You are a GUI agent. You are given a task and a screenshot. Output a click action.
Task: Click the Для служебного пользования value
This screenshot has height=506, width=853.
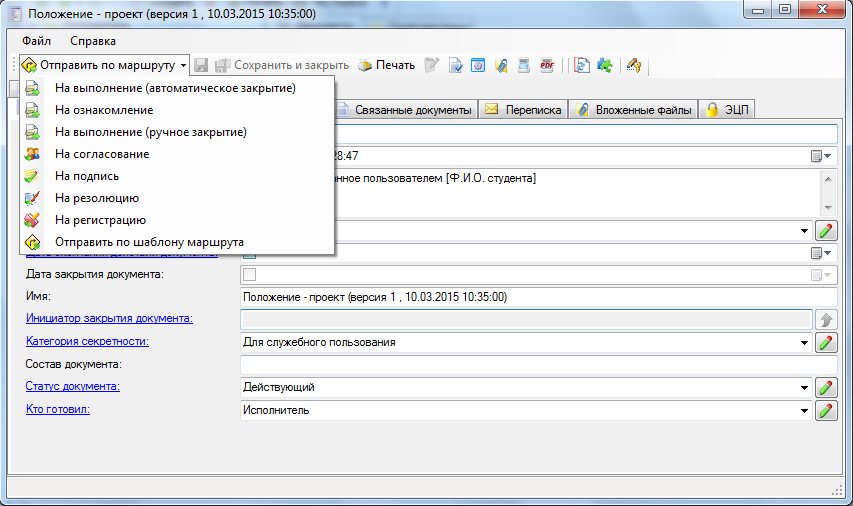(x=319, y=342)
